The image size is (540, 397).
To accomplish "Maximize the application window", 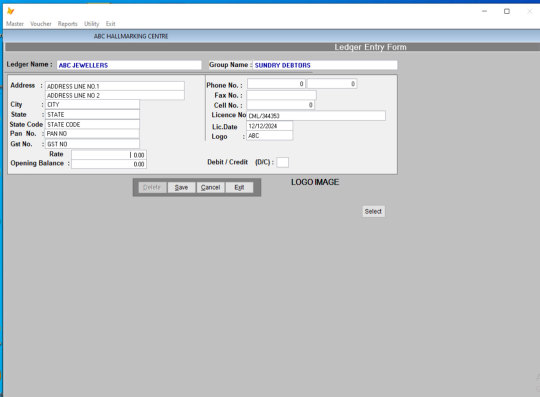I will coord(507,11).
